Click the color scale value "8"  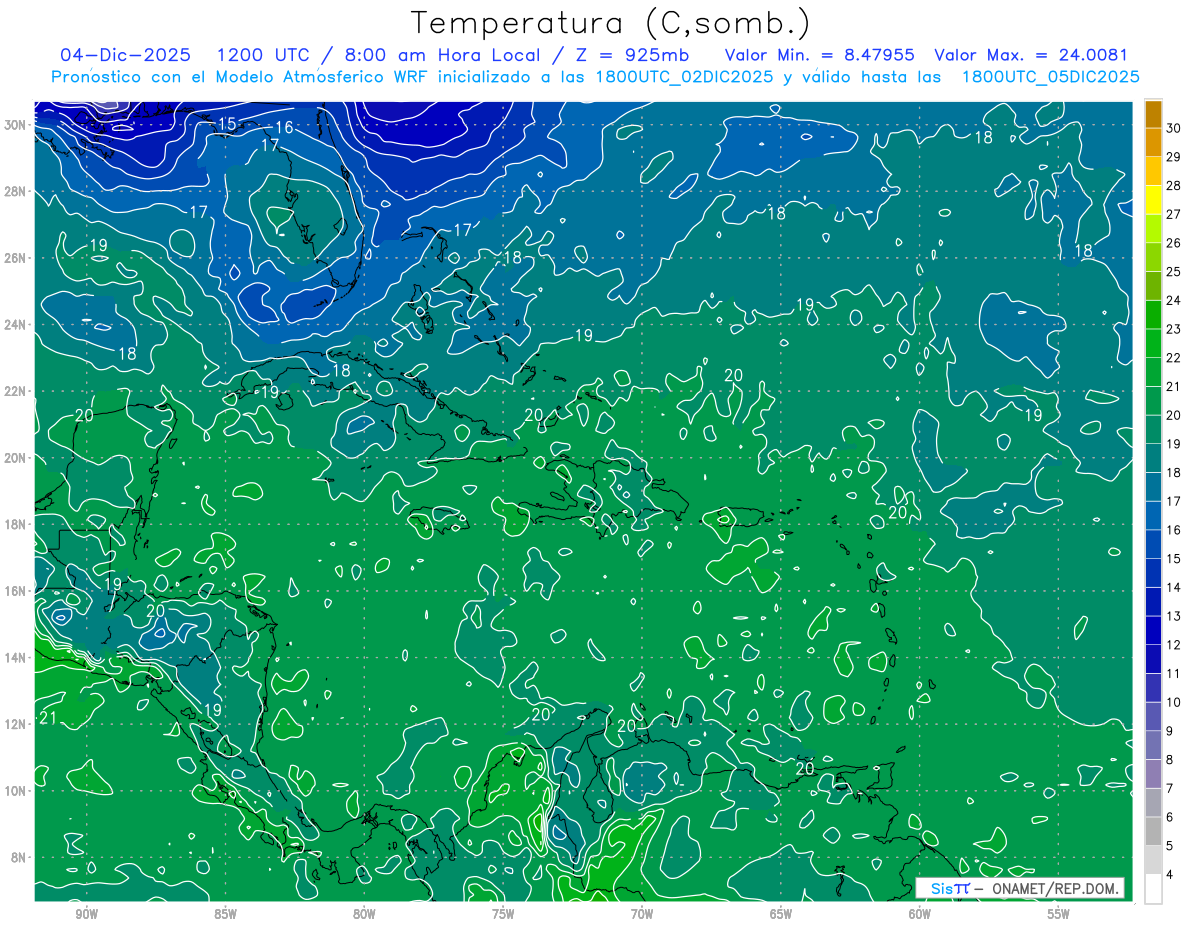pyautogui.click(x=1170, y=760)
